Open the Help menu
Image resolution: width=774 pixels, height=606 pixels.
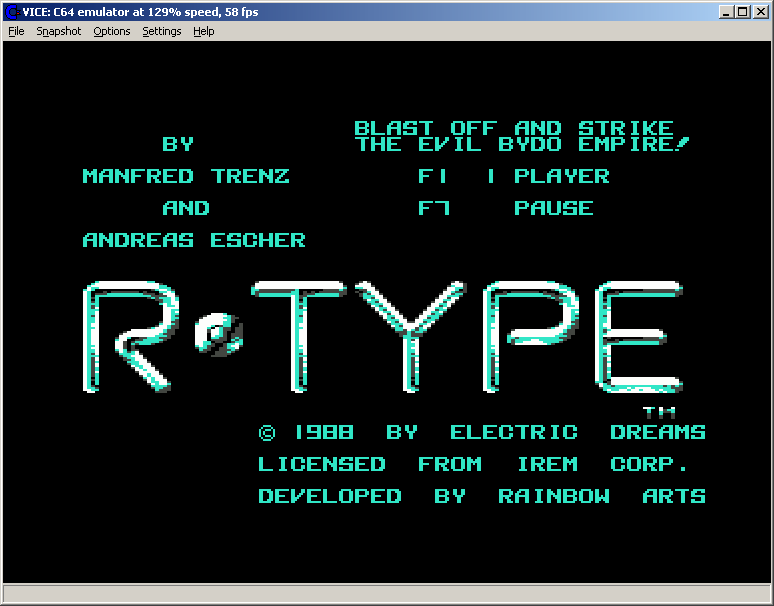(x=203, y=31)
